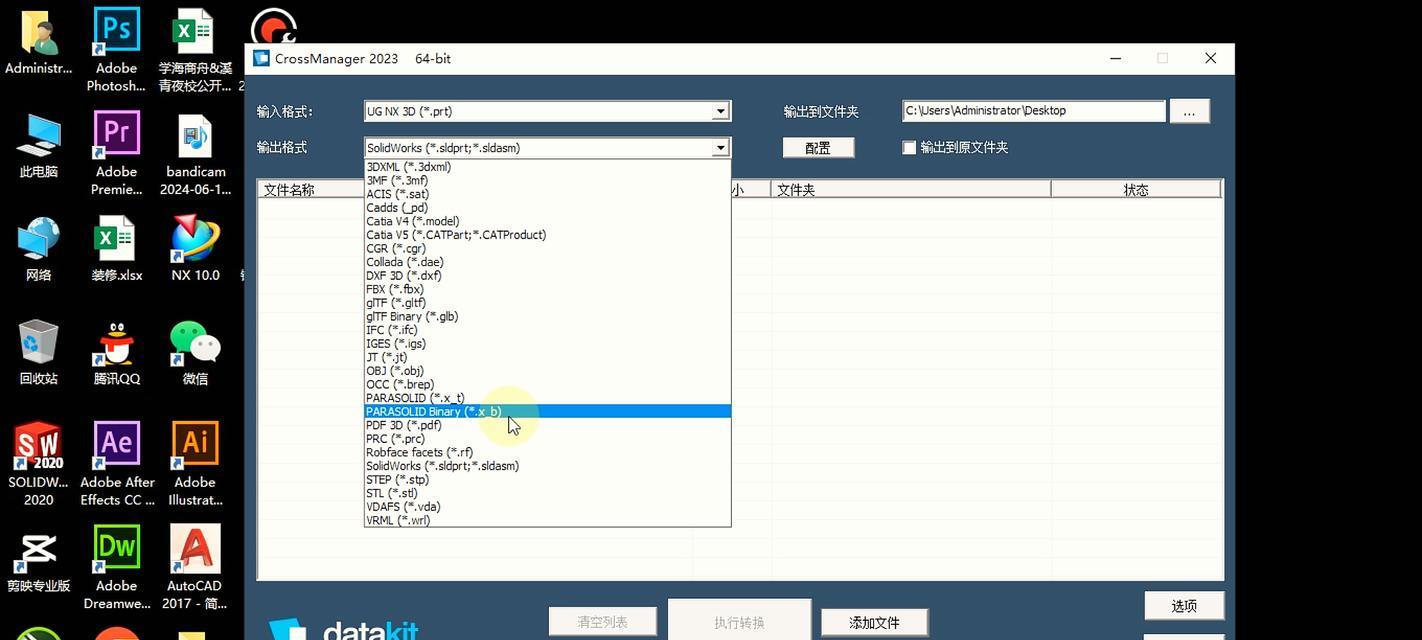Choose PARASOLID Binary (*.x_b) format
1422x640 pixels.
(x=547, y=411)
